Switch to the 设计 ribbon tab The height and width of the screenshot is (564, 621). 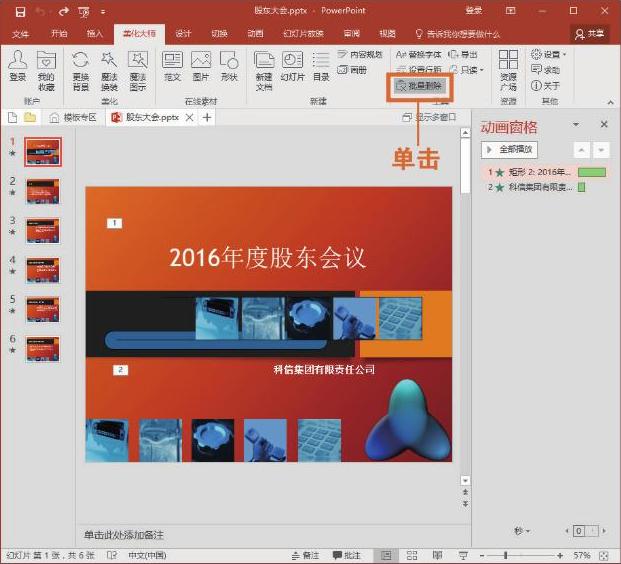coord(183,33)
